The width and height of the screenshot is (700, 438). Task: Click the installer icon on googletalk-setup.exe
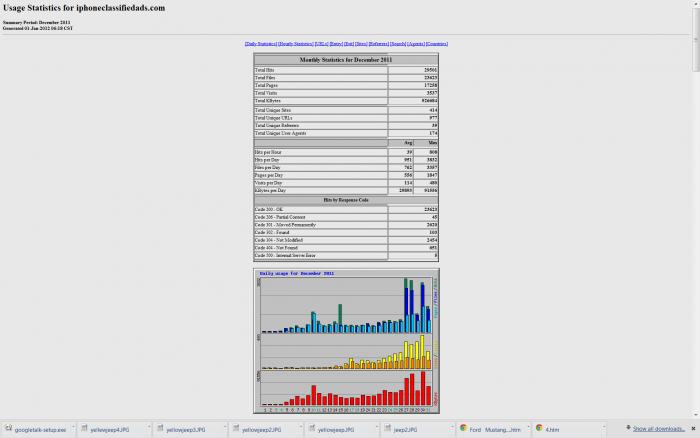pos(8,428)
